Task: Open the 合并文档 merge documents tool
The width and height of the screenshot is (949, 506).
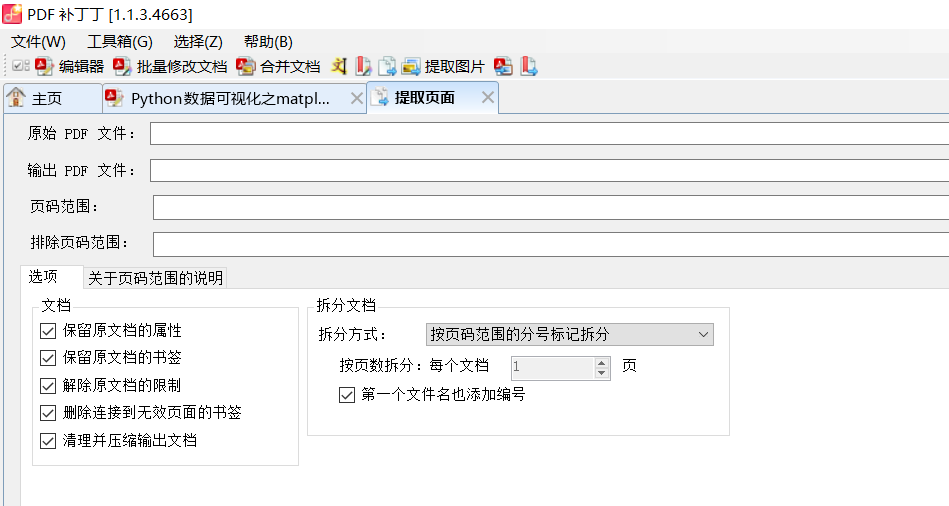Action: 278,66
